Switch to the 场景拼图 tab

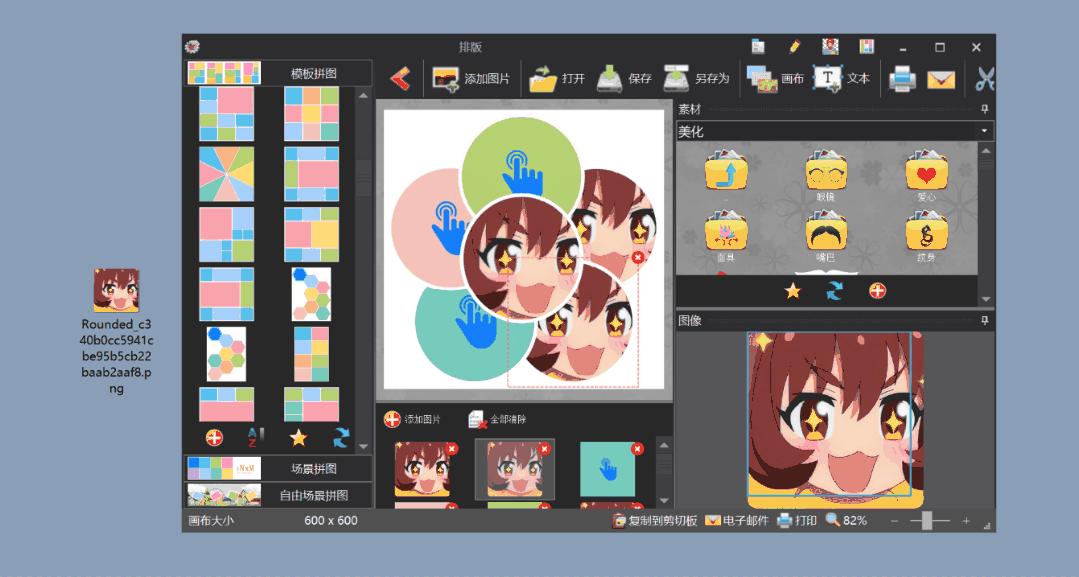tap(278, 468)
